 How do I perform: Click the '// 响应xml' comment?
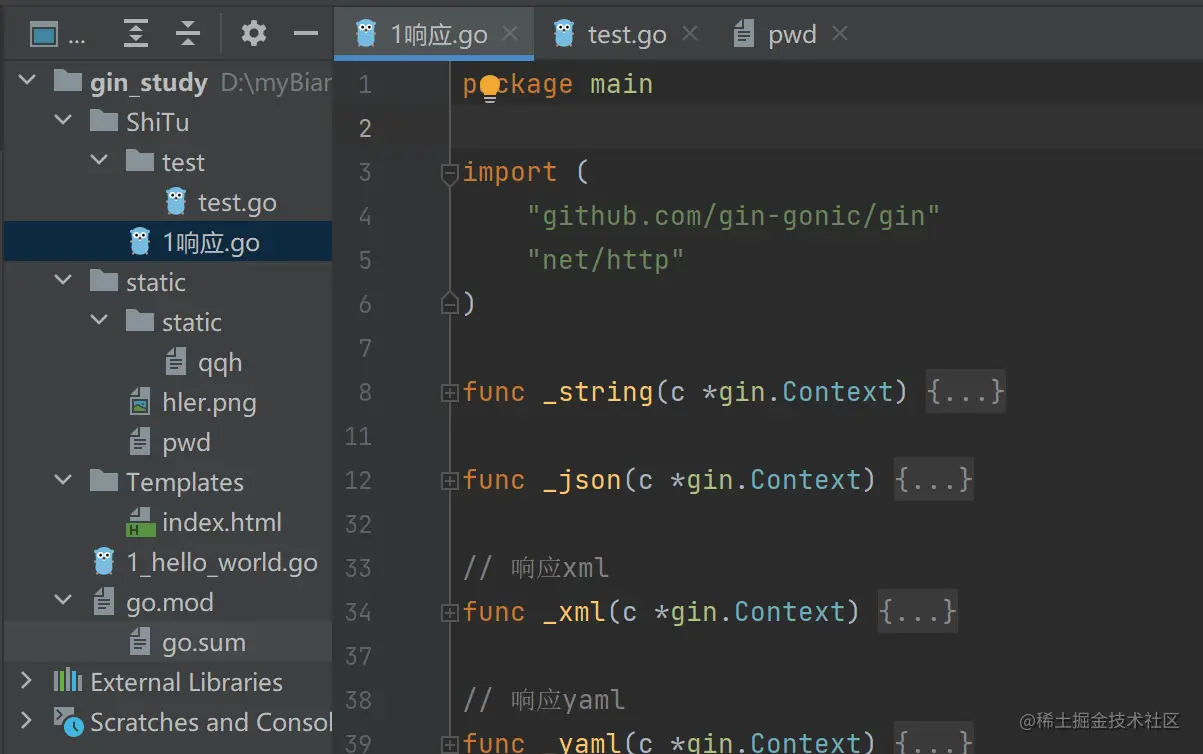[536, 568]
